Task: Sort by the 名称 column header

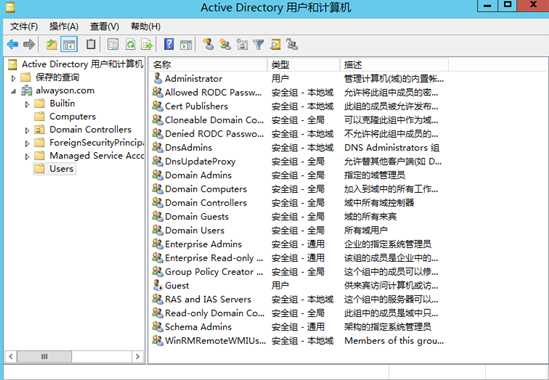Action: [209, 65]
